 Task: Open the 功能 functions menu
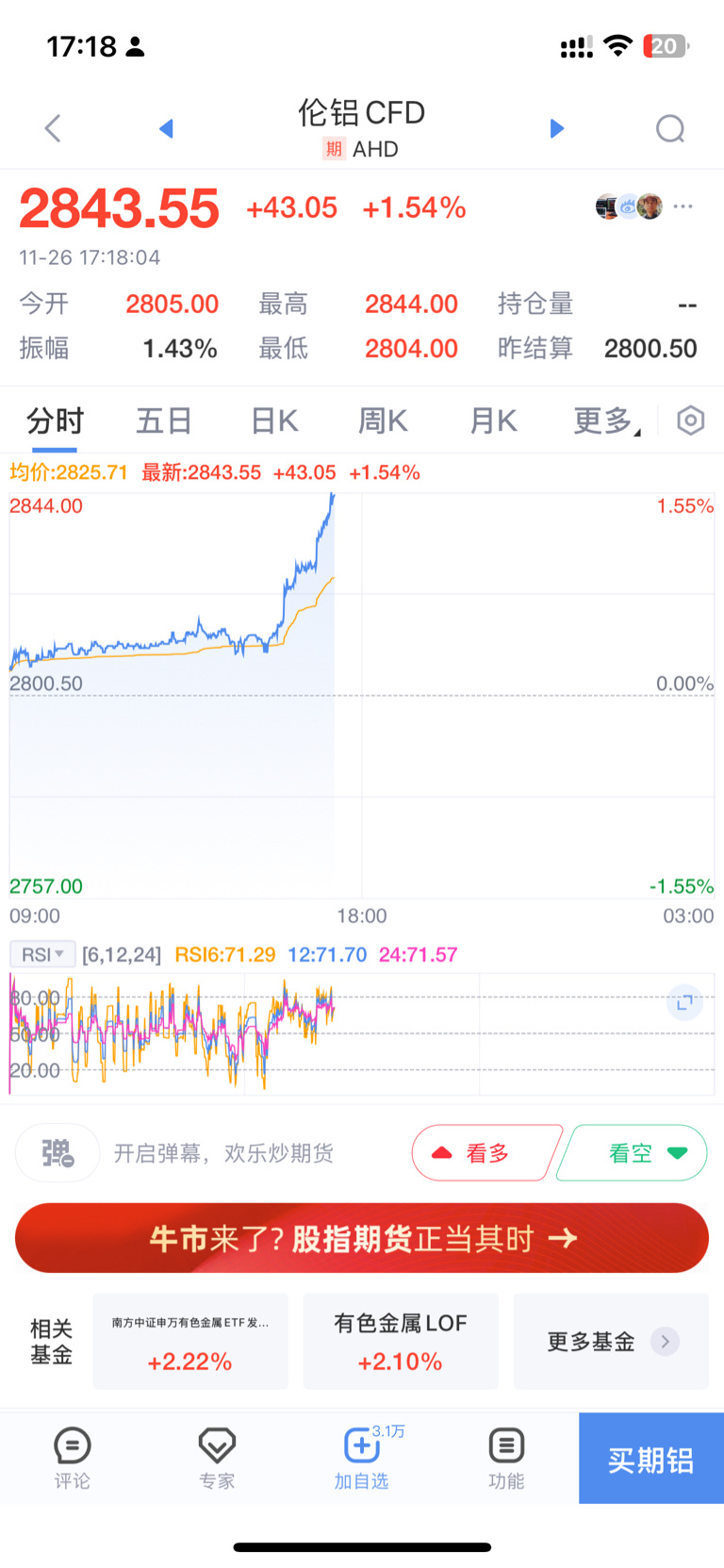(506, 1458)
